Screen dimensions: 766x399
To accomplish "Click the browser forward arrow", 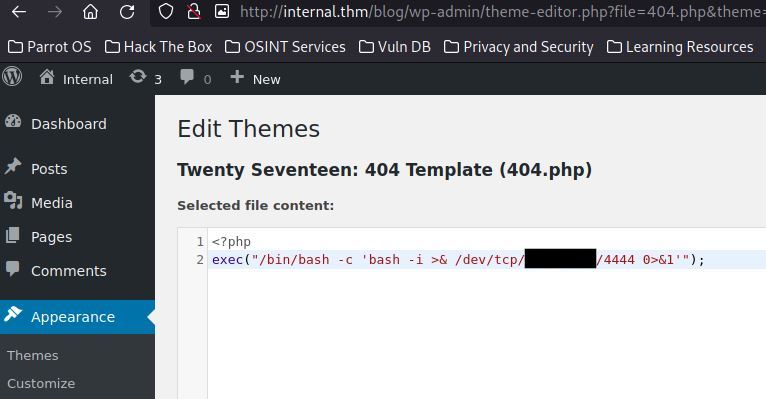I will click(x=55, y=12).
